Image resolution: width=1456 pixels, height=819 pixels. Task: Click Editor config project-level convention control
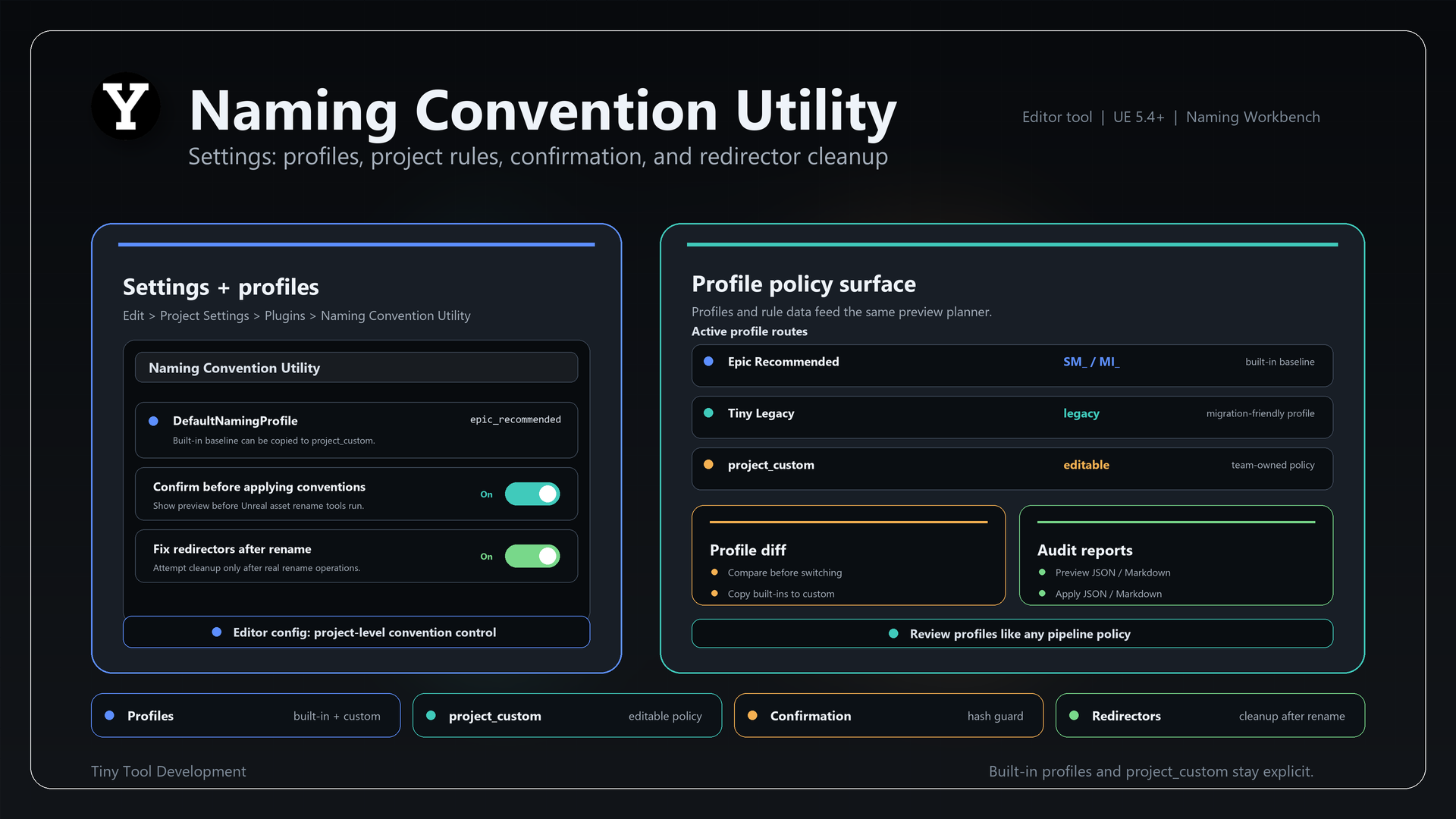point(356,632)
